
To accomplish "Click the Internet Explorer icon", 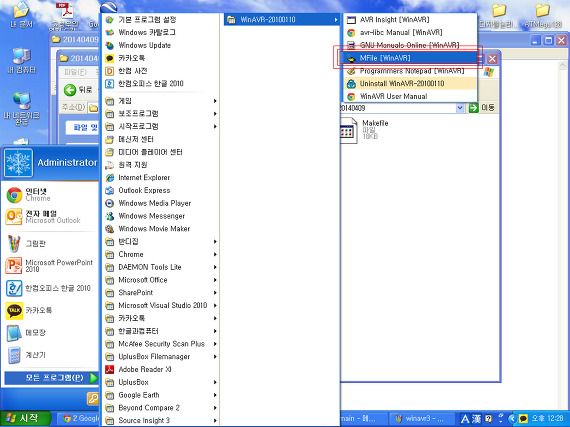I will pyautogui.click(x=109, y=178).
